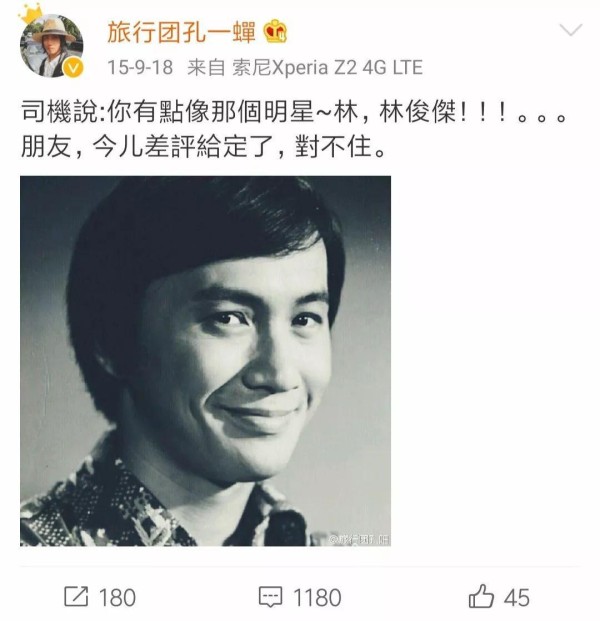
Task: Tap the orange verified V badge
Action: tap(73, 68)
